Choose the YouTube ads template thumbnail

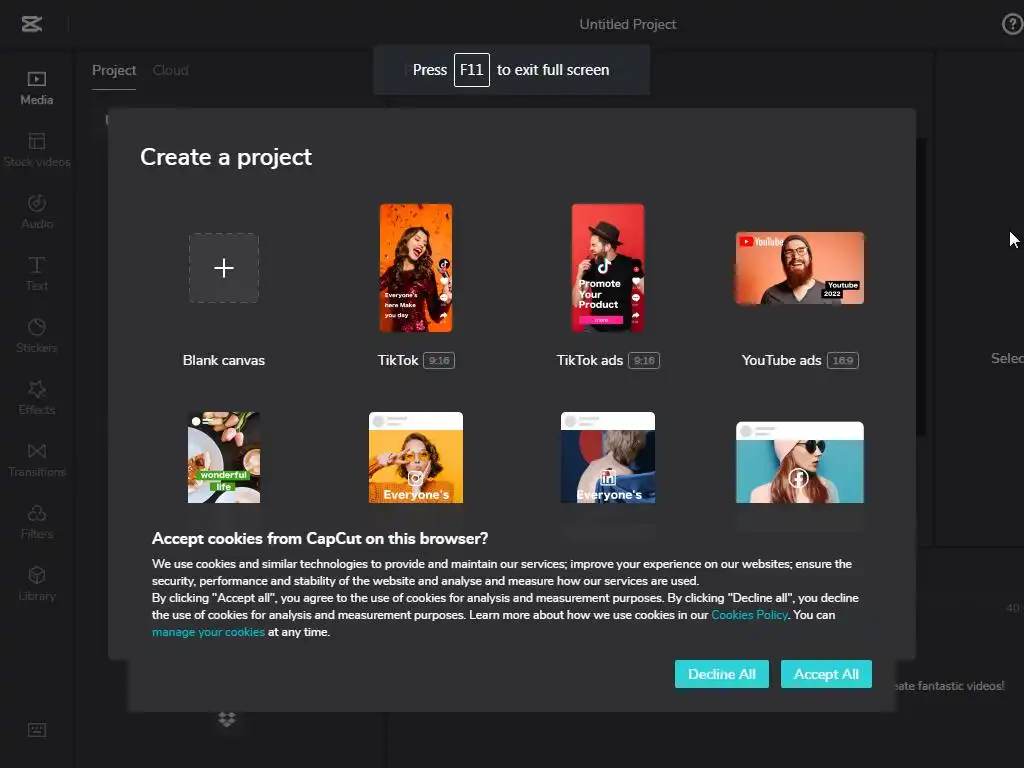coord(800,268)
